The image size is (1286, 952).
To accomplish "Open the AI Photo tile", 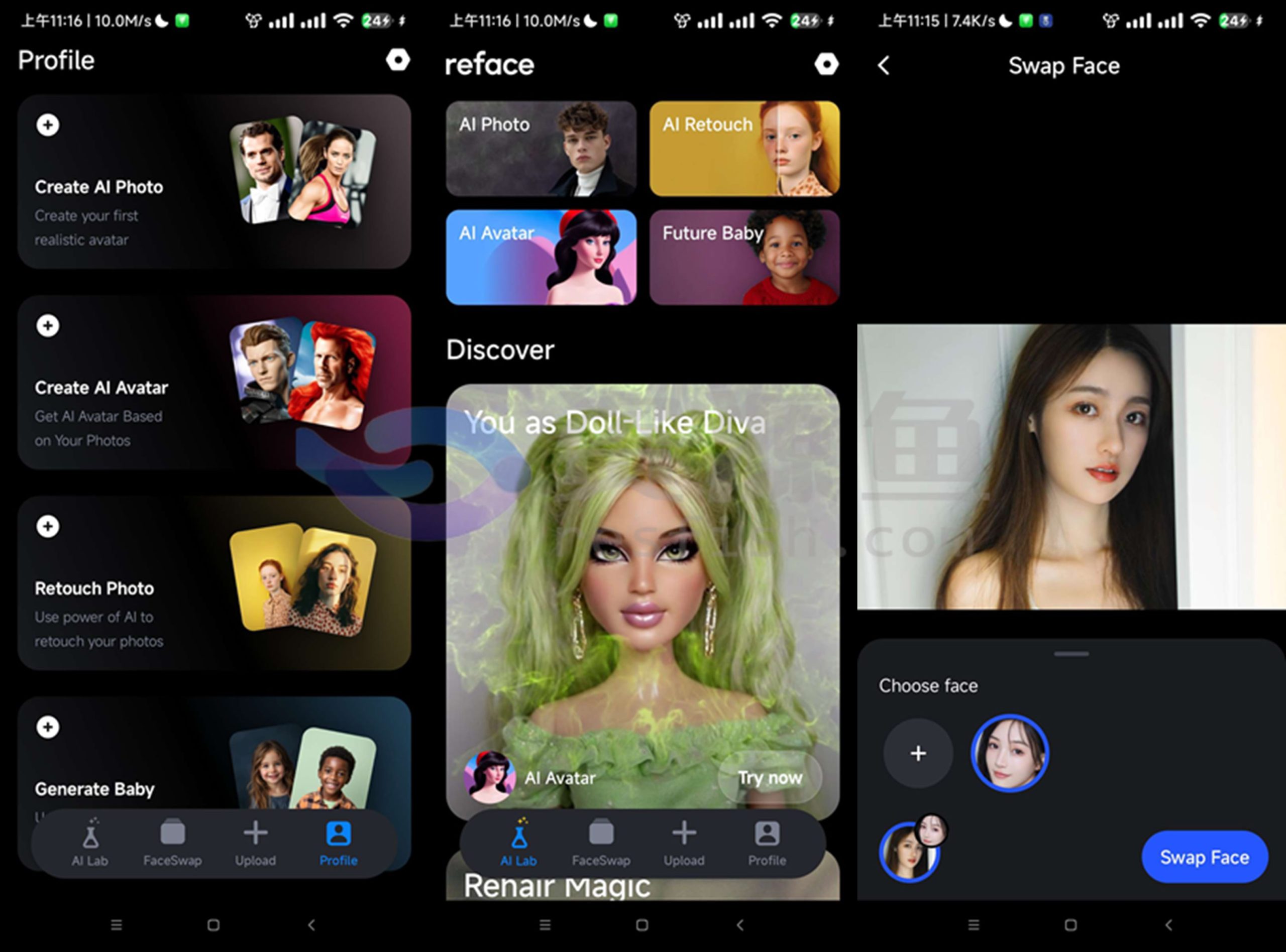I will pos(541,149).
